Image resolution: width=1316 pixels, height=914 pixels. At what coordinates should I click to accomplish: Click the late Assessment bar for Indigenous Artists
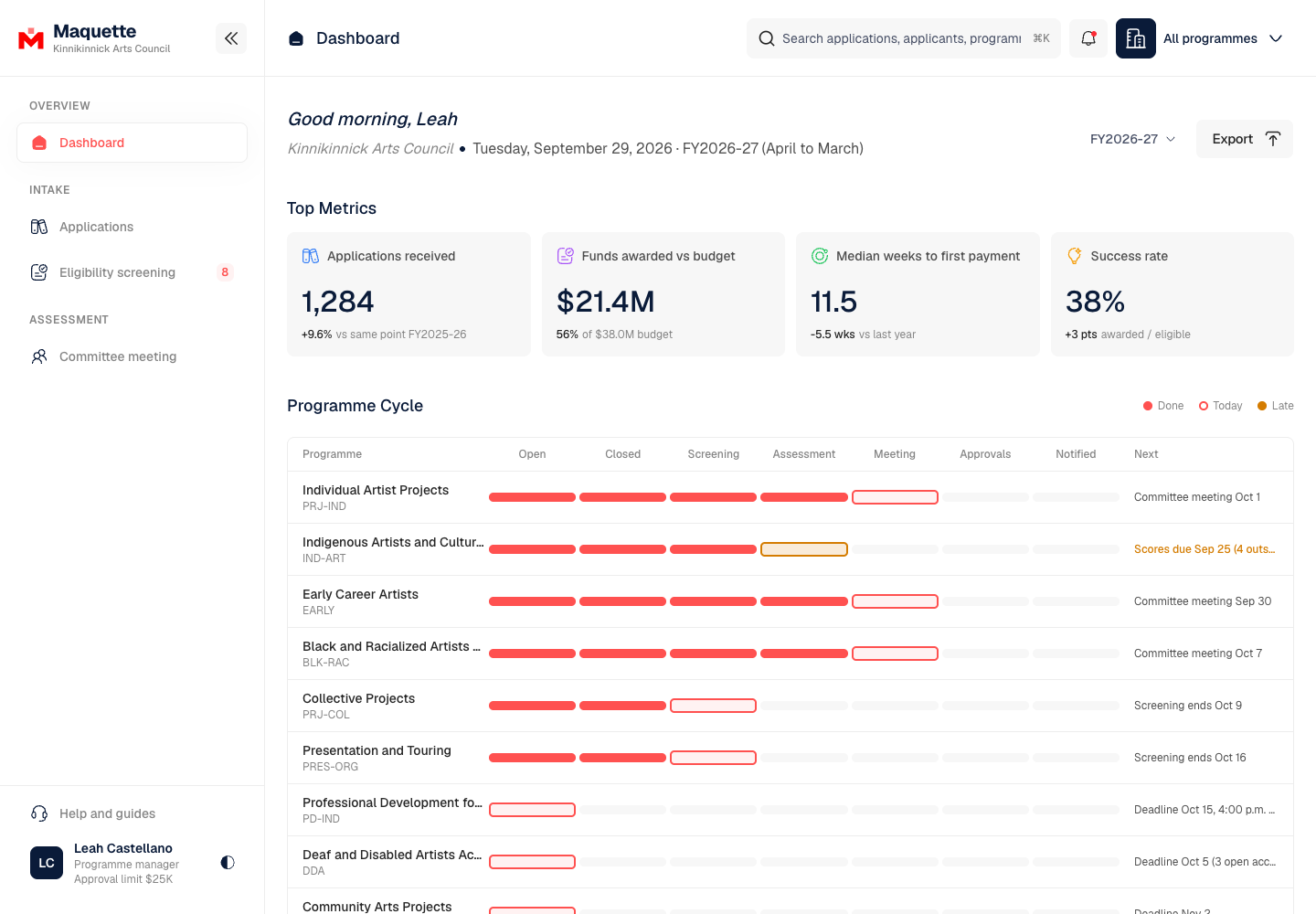pos(804,549)
